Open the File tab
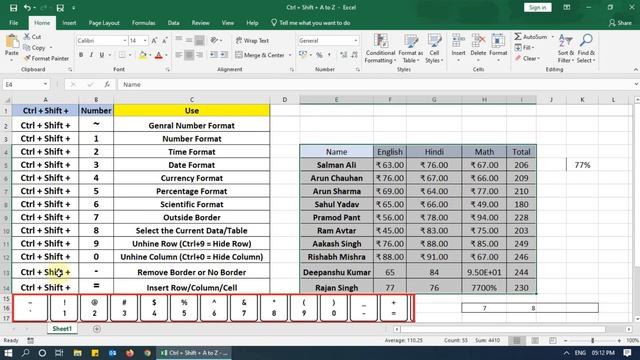 point(13,23)
